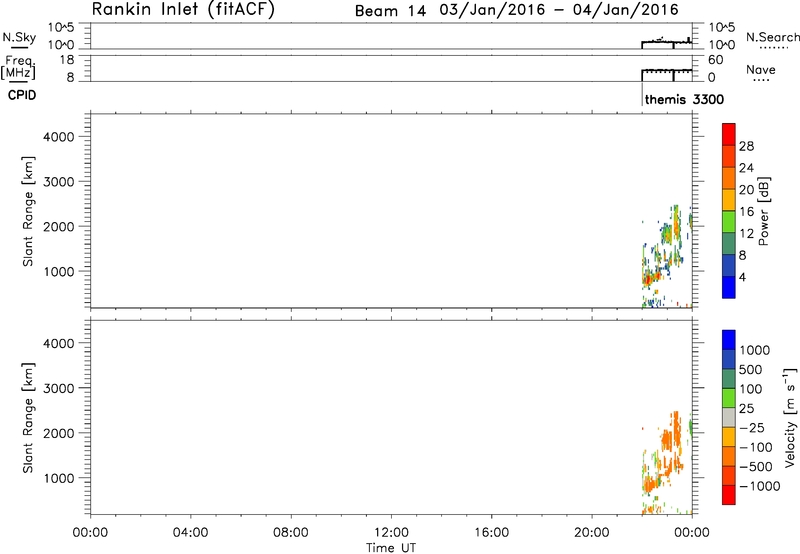Click the "Beam 14" label
The height and width of the screenshot is (554, 800).
[390, 11]
